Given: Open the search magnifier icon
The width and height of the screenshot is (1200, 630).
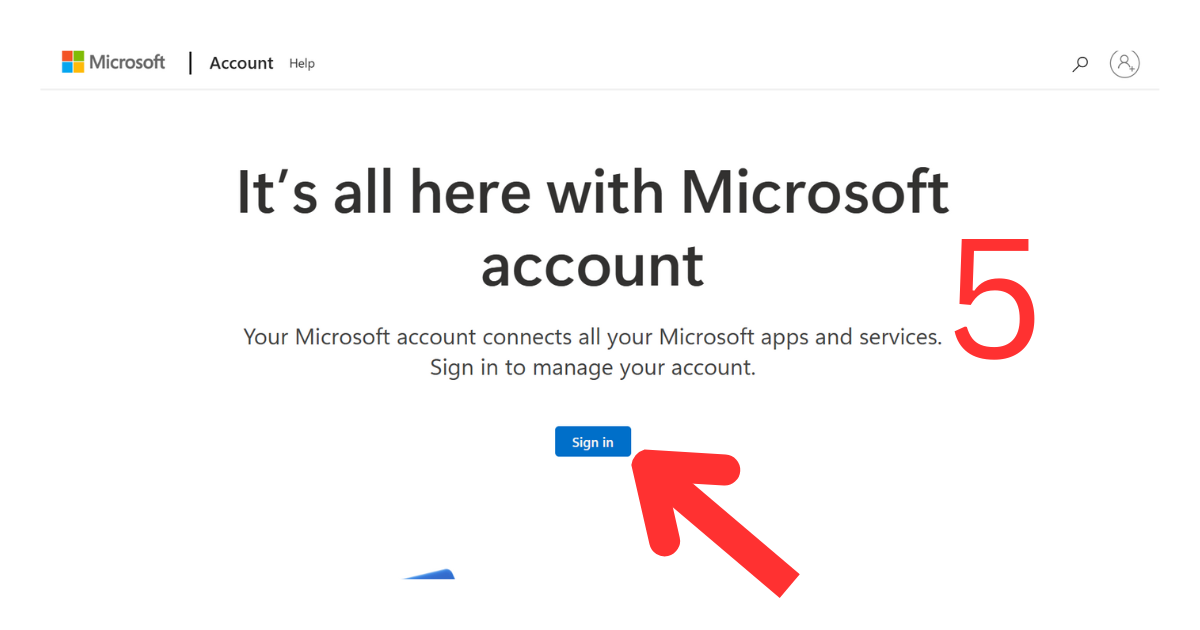Looking at the screenshot, I should [x=1080, y=64].
